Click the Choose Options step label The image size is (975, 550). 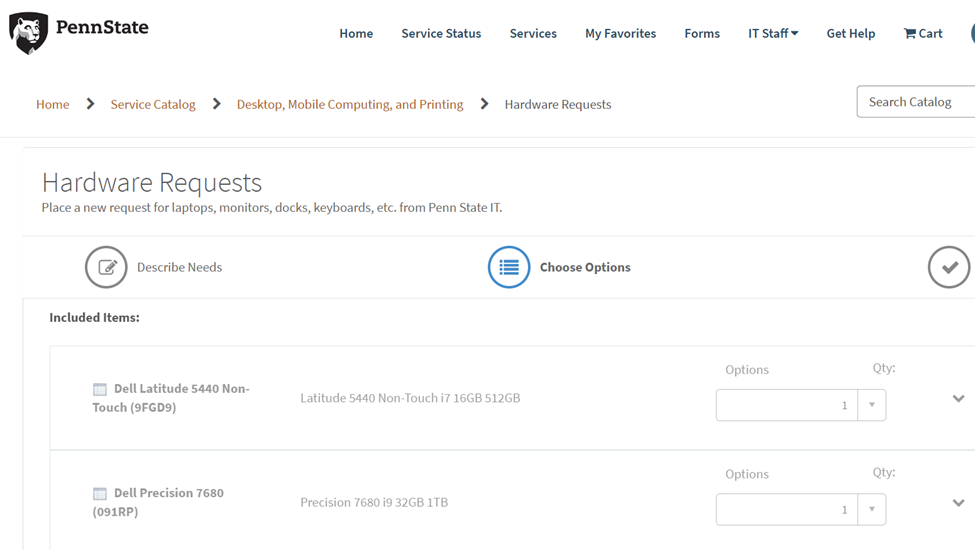tap(585, 267)
